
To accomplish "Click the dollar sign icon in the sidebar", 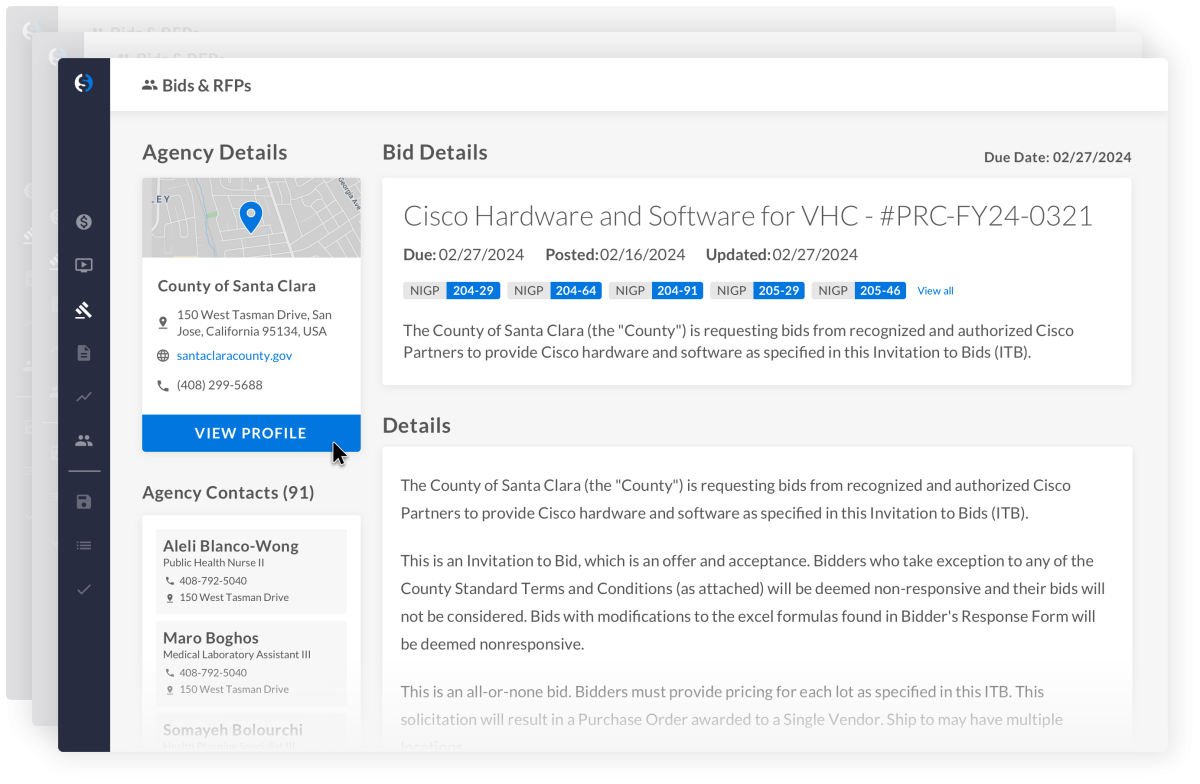I will click(x=84, y=222).
